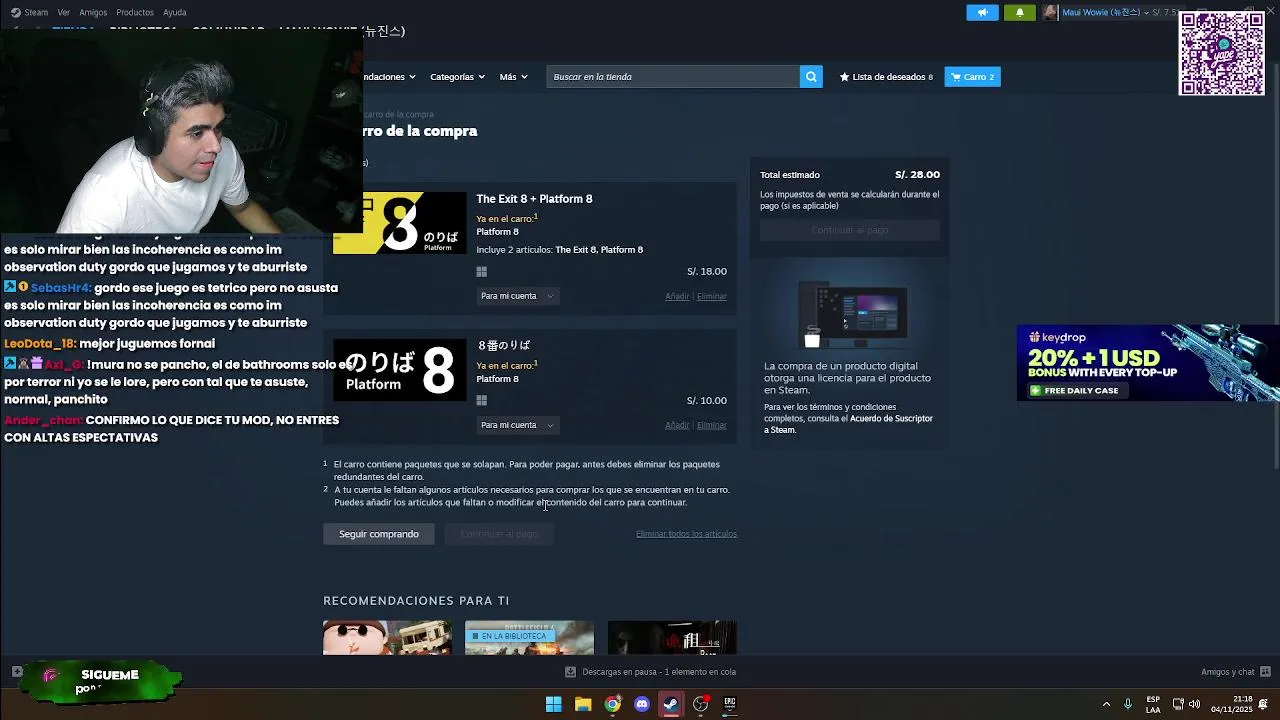Image resolution: width=1280 pixels, height=720 pixels.
Task: Click the grayed 'Continuar al pago' button under total
Action: [x=850, y=230]
